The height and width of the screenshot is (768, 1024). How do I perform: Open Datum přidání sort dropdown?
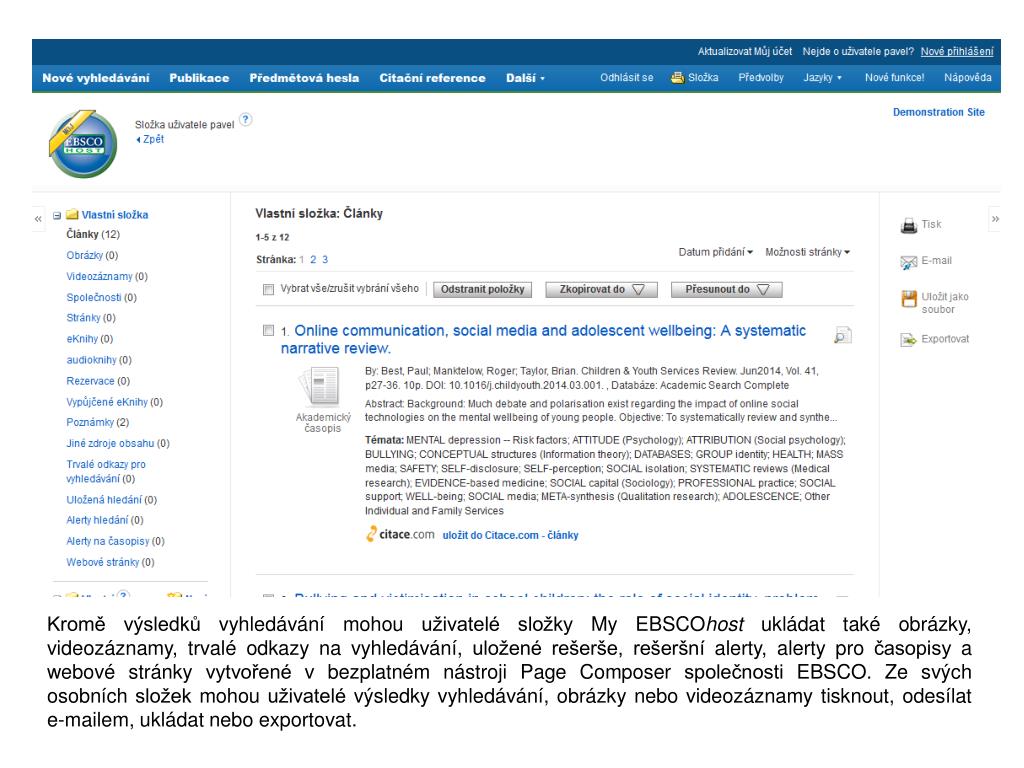(x=715, y=252)
